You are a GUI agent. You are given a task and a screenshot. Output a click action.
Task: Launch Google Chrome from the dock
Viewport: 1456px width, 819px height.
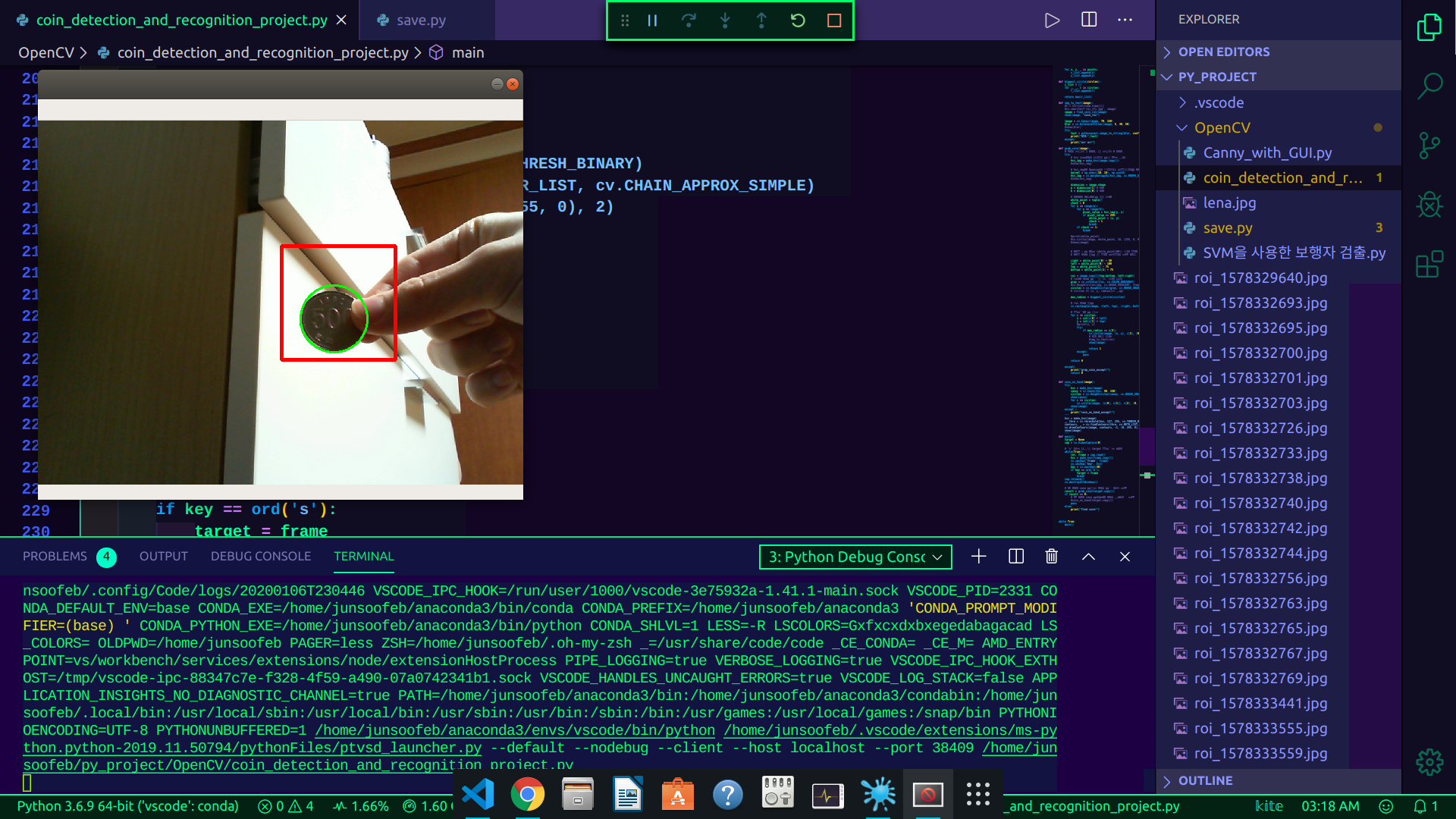pyautogui.click(x=528, y=795)
